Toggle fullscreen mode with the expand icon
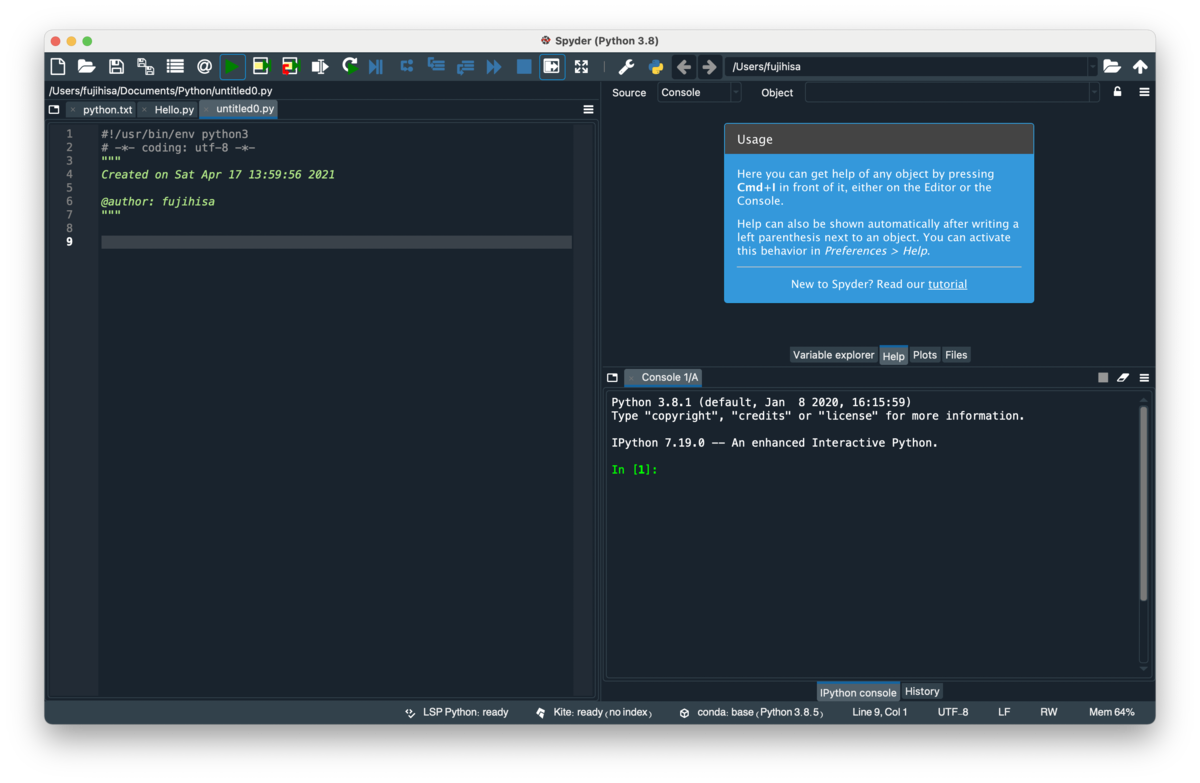This screenshot has height=783, width=1200. click(580, 66)
